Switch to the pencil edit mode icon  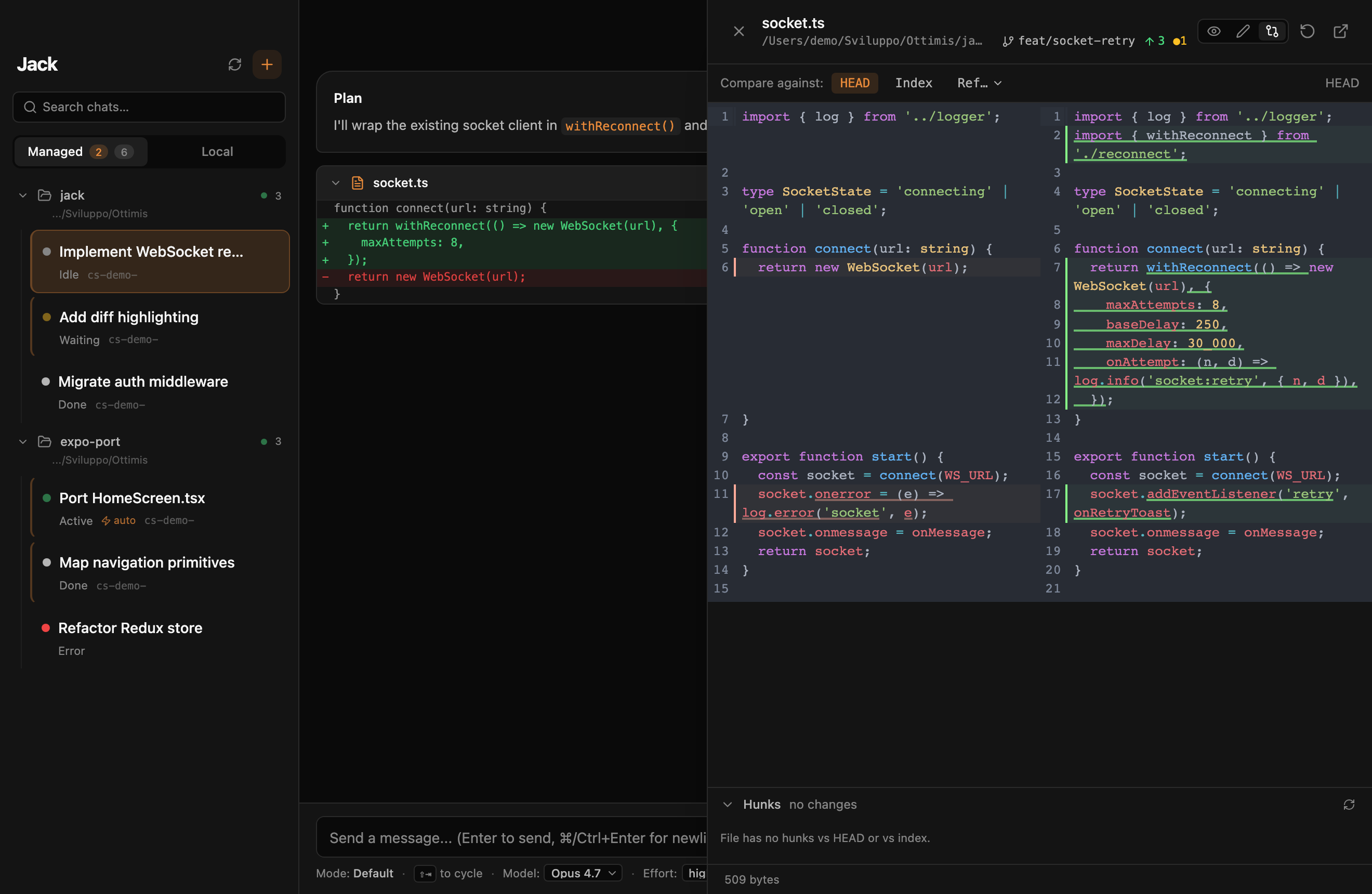pyautogui.click(x=1243, y=31)
